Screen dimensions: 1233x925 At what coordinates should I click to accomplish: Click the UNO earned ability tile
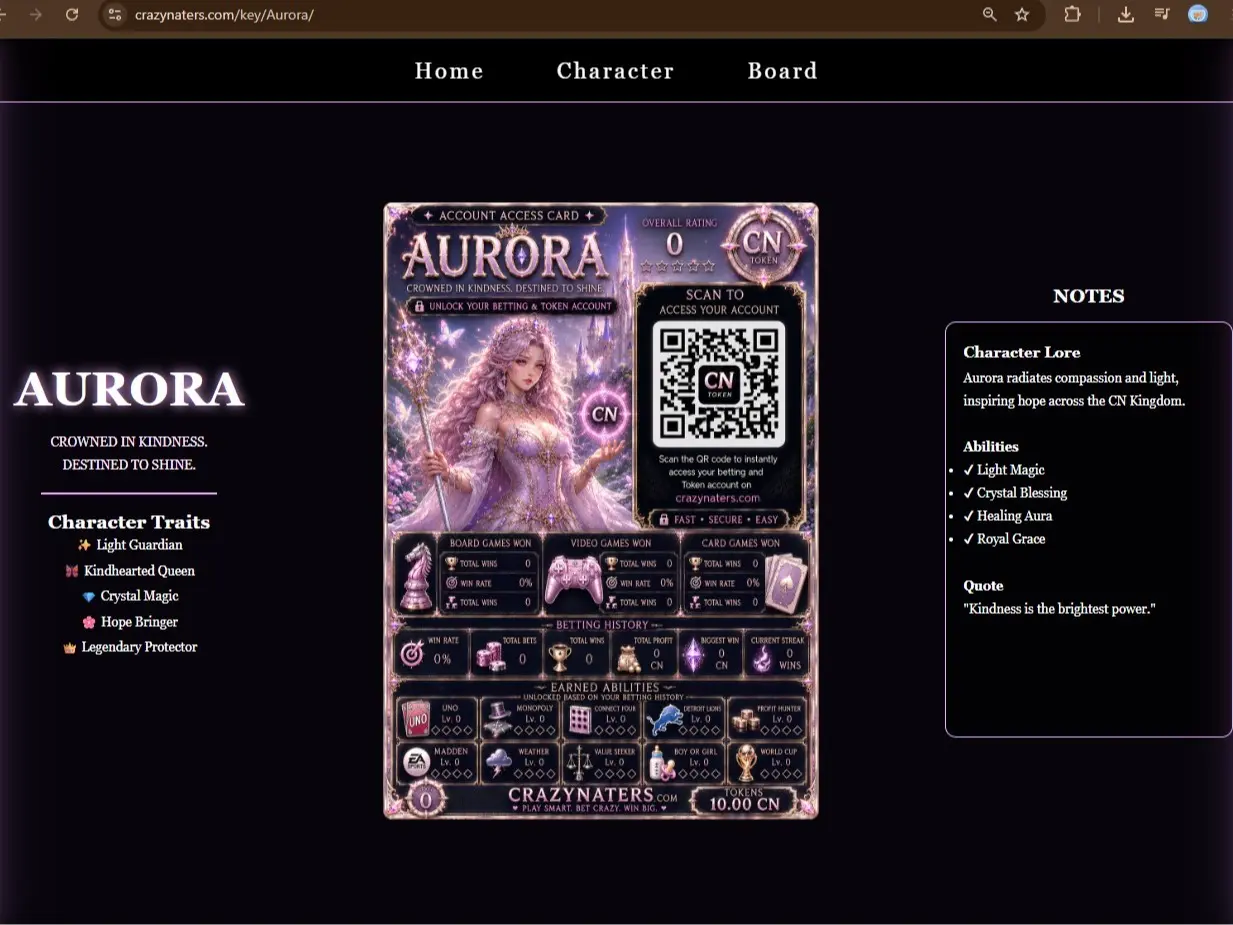click(x=436, y=718)
